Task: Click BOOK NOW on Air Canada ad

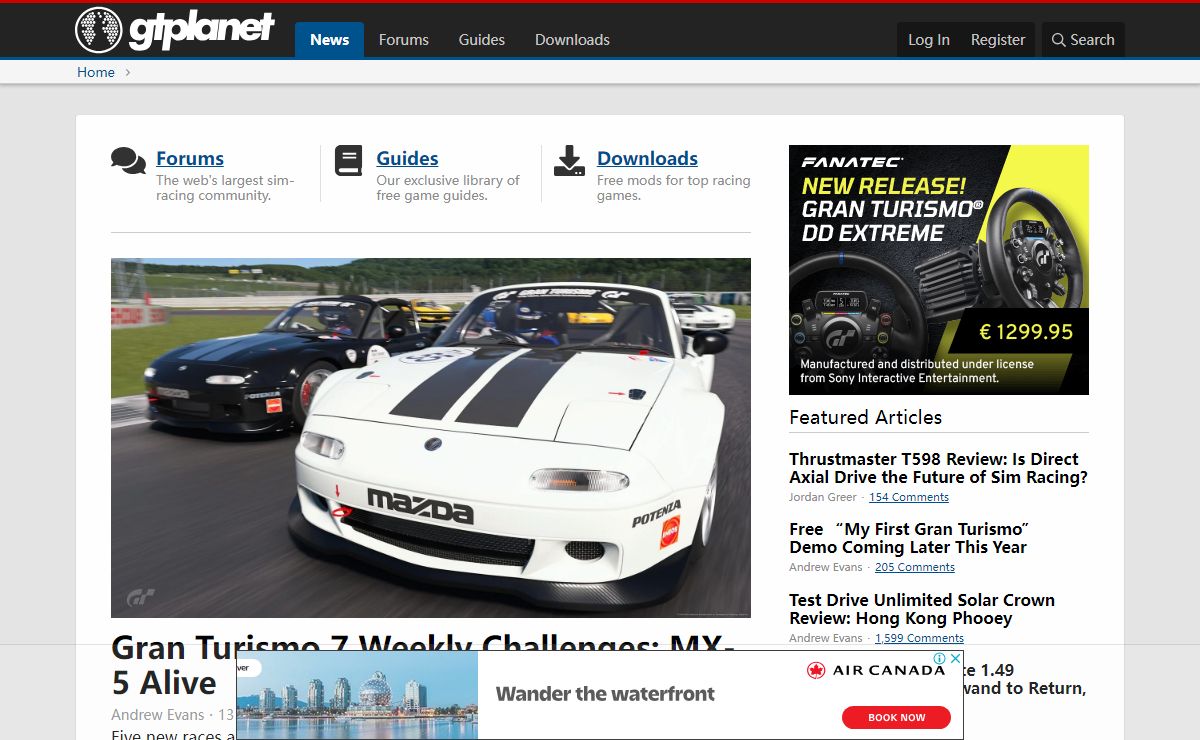Action: tap(896, 717)
